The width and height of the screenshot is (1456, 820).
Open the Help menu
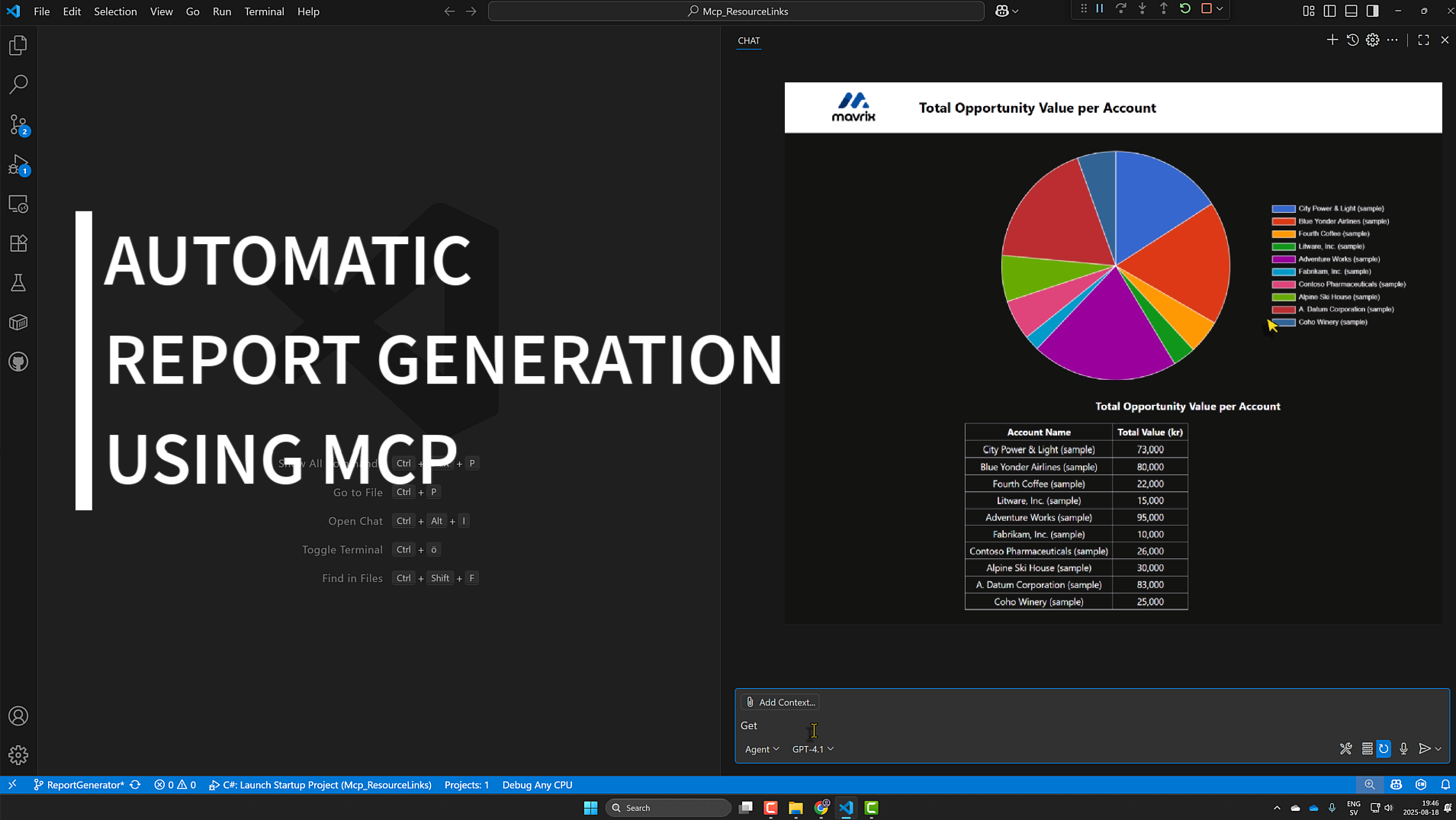308,11
